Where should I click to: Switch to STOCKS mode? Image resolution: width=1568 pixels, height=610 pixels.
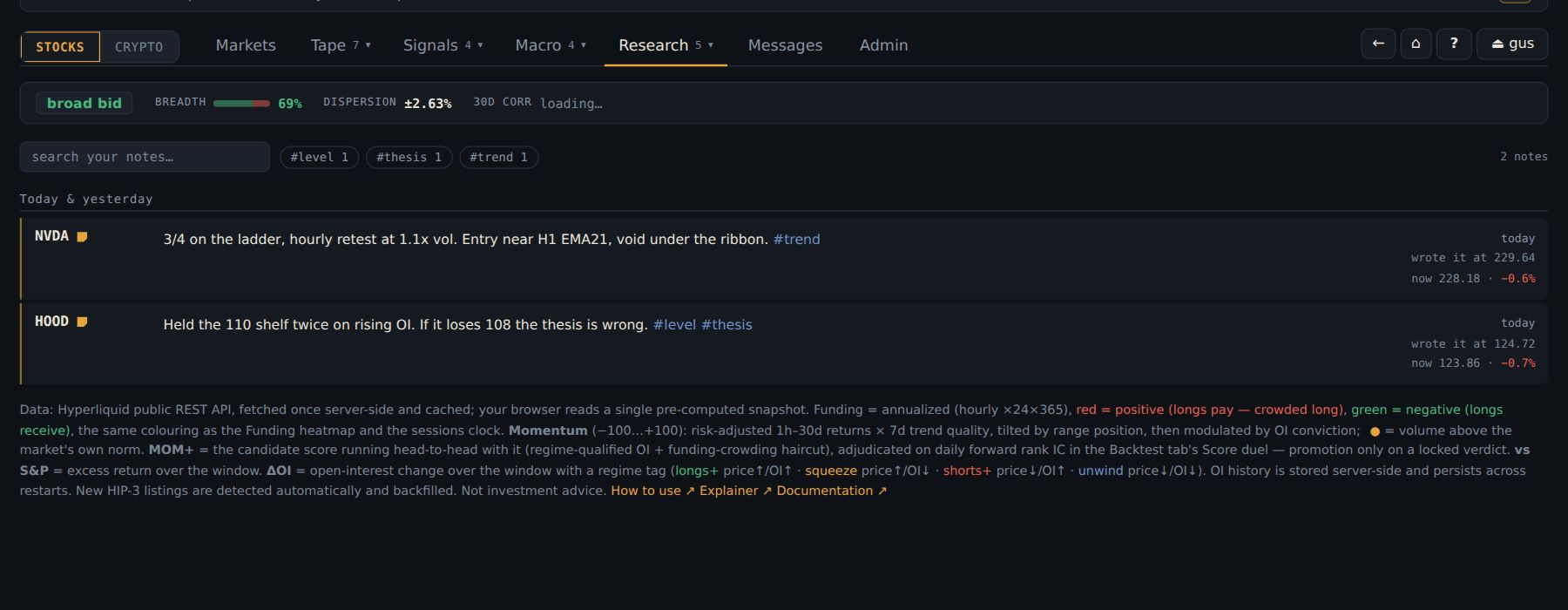click(60, 47)
